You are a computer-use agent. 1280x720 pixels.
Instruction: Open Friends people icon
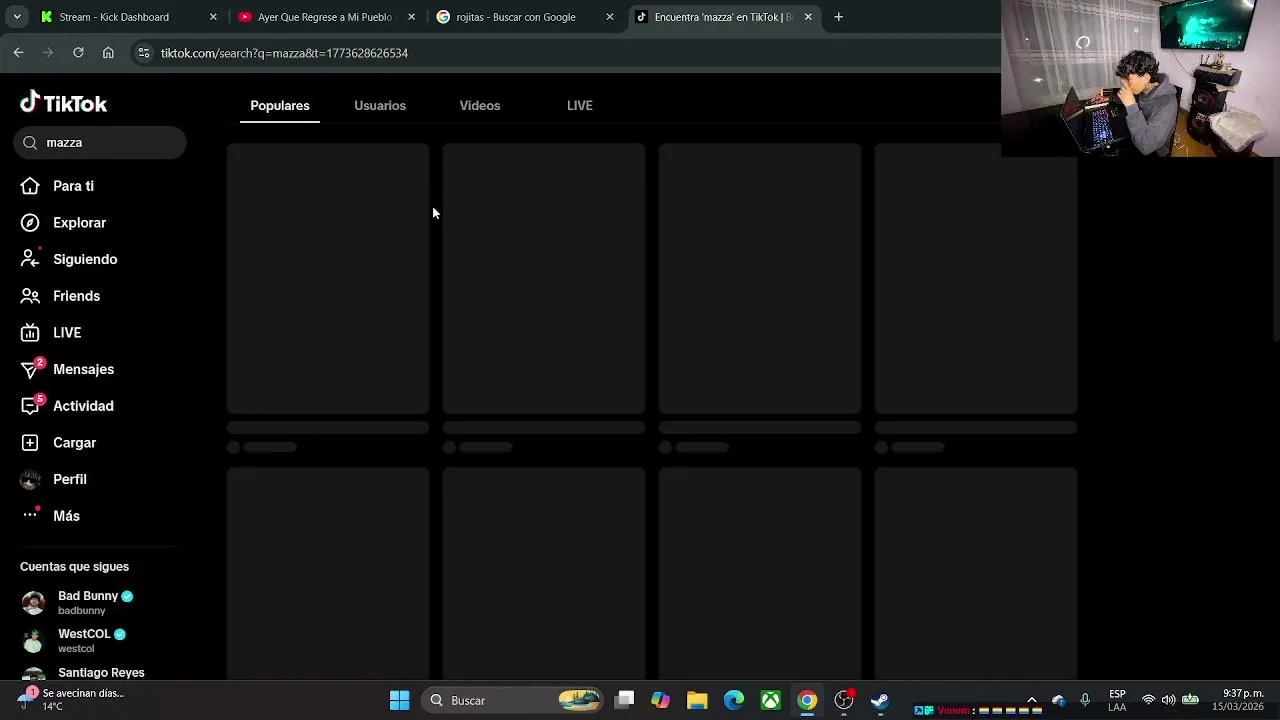point(30,296)
